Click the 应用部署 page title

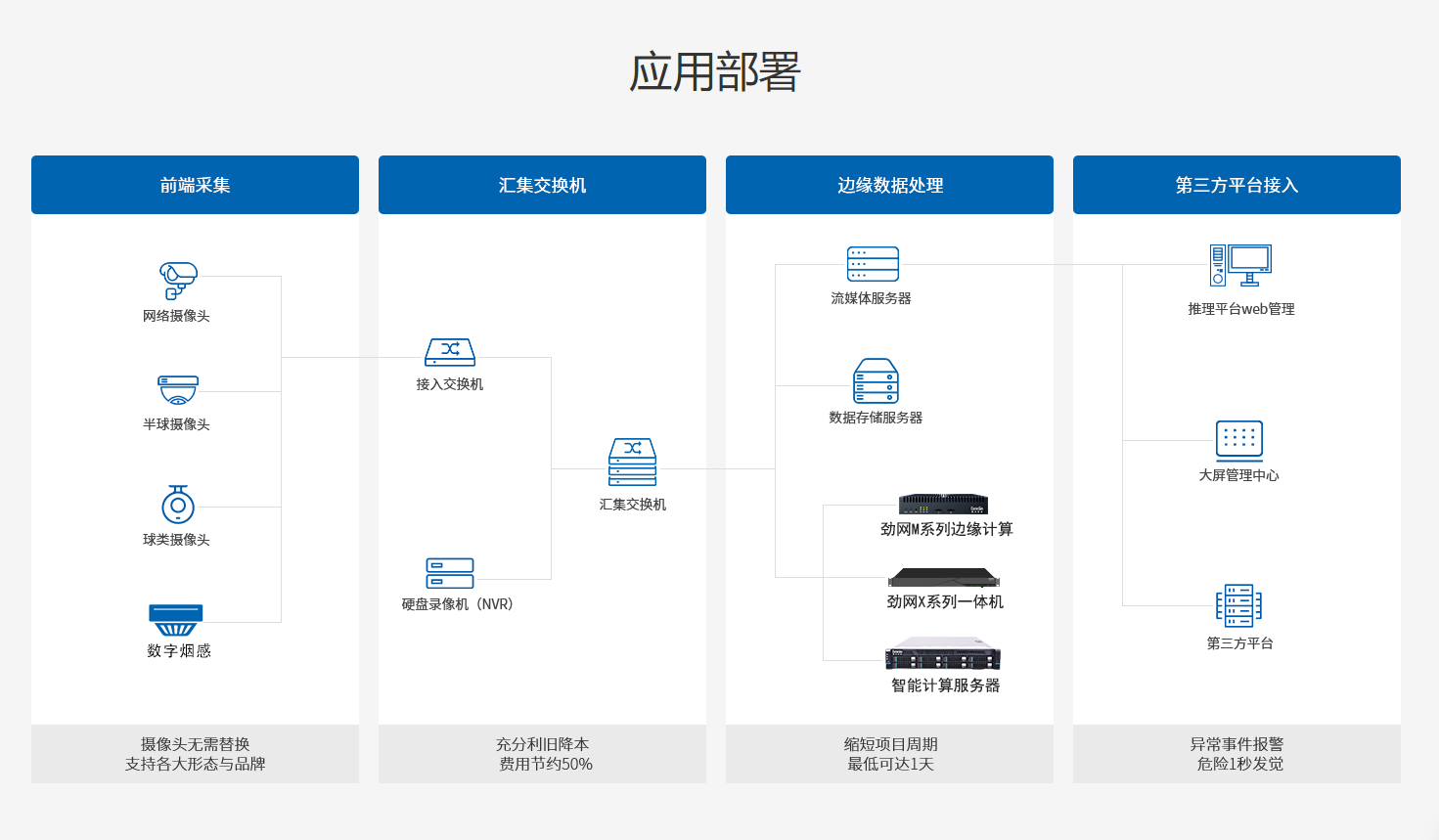pyautogui.click(x=715, y=72)
